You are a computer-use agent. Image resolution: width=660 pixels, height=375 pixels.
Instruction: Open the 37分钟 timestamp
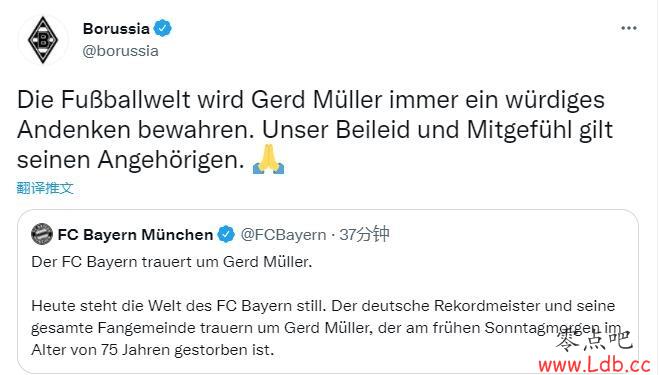click(x=364, y=234)
